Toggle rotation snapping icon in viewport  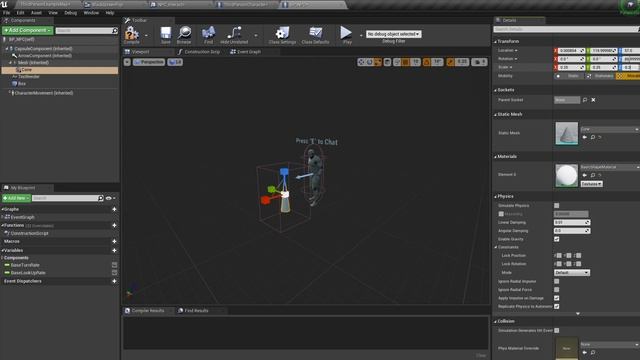pyautogui.click(x=427, y=62)
